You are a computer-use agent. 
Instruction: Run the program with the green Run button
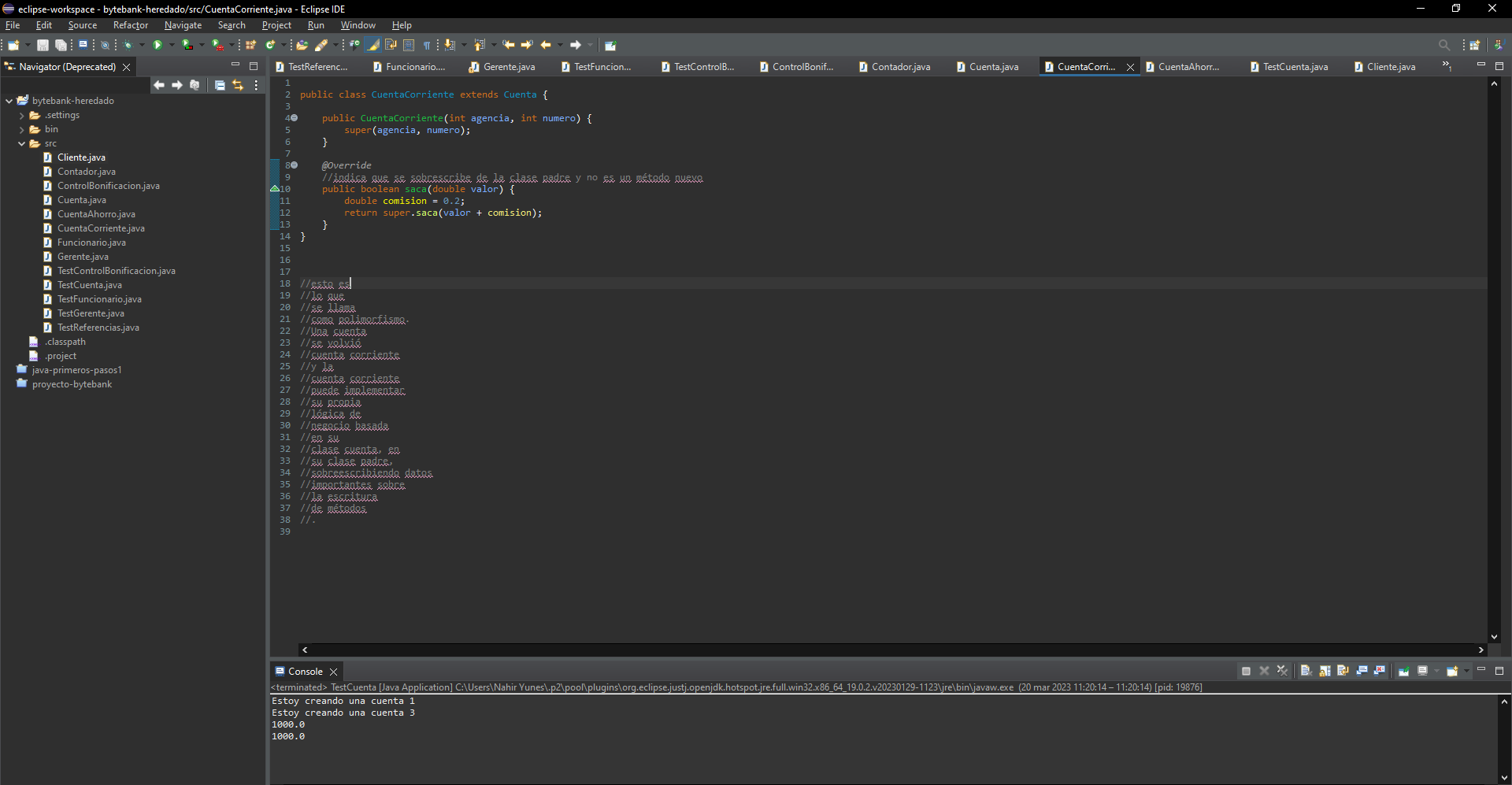pos(157,45)
